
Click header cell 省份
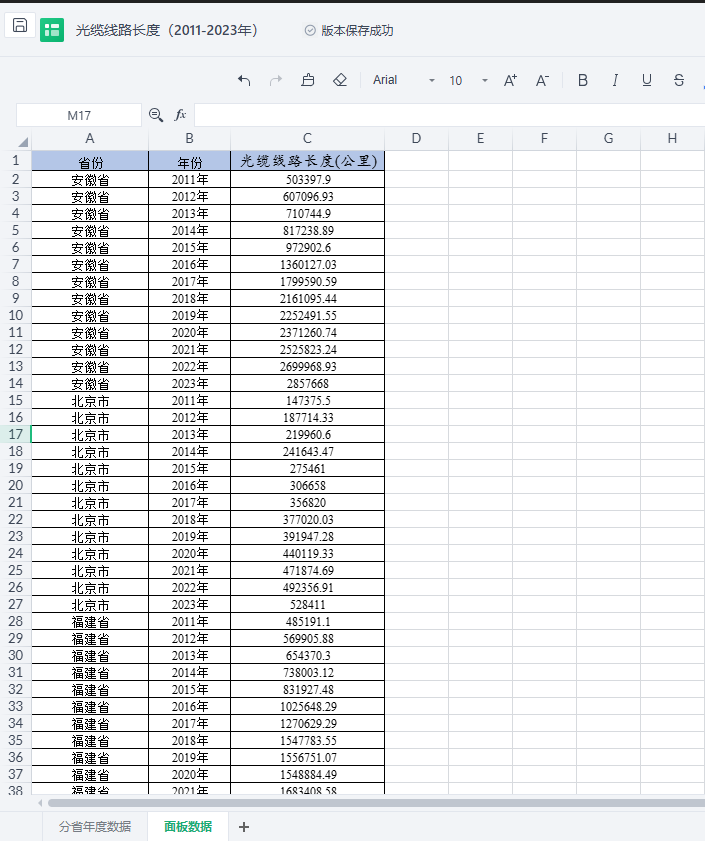(x=90, y=161)
